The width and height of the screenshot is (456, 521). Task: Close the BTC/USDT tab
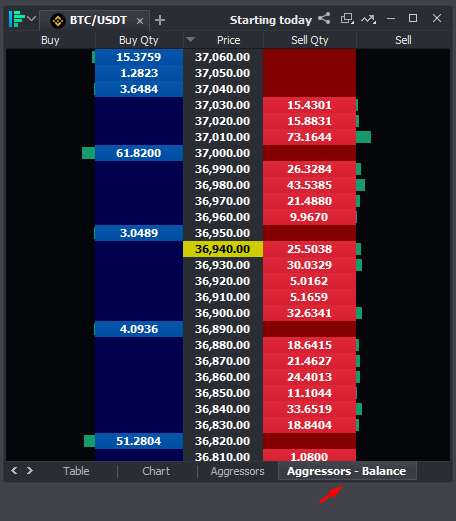[140, 21]
